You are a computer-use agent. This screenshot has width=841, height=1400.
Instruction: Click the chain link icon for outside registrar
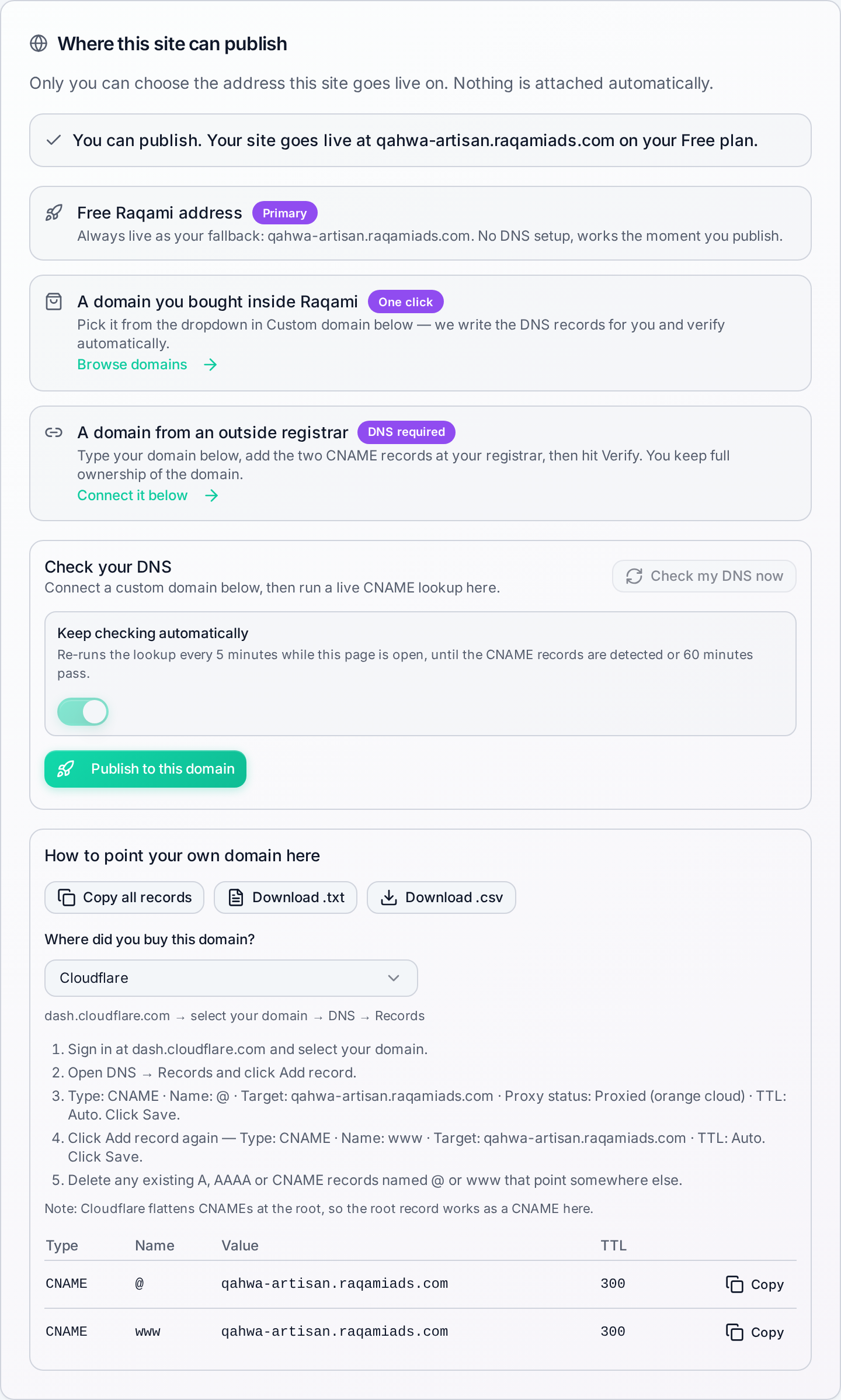[54, 432]
